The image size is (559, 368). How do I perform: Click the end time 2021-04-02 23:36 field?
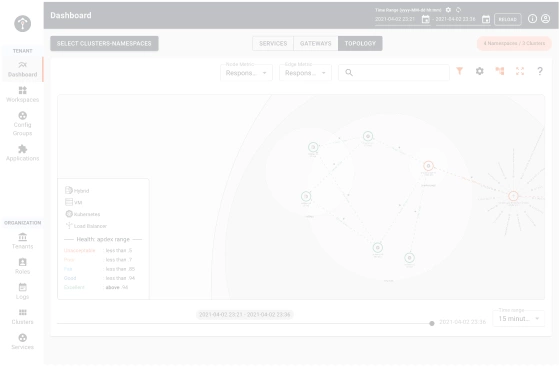tap(456, 19)
